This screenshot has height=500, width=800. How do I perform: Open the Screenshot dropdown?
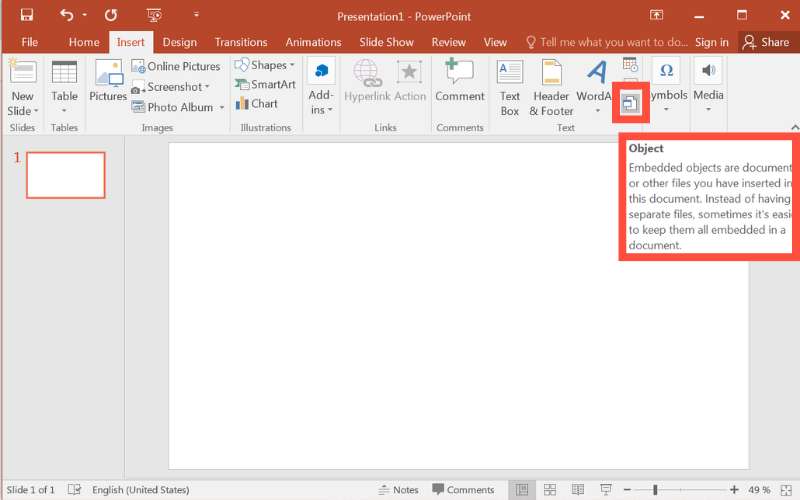click(171, 87)
